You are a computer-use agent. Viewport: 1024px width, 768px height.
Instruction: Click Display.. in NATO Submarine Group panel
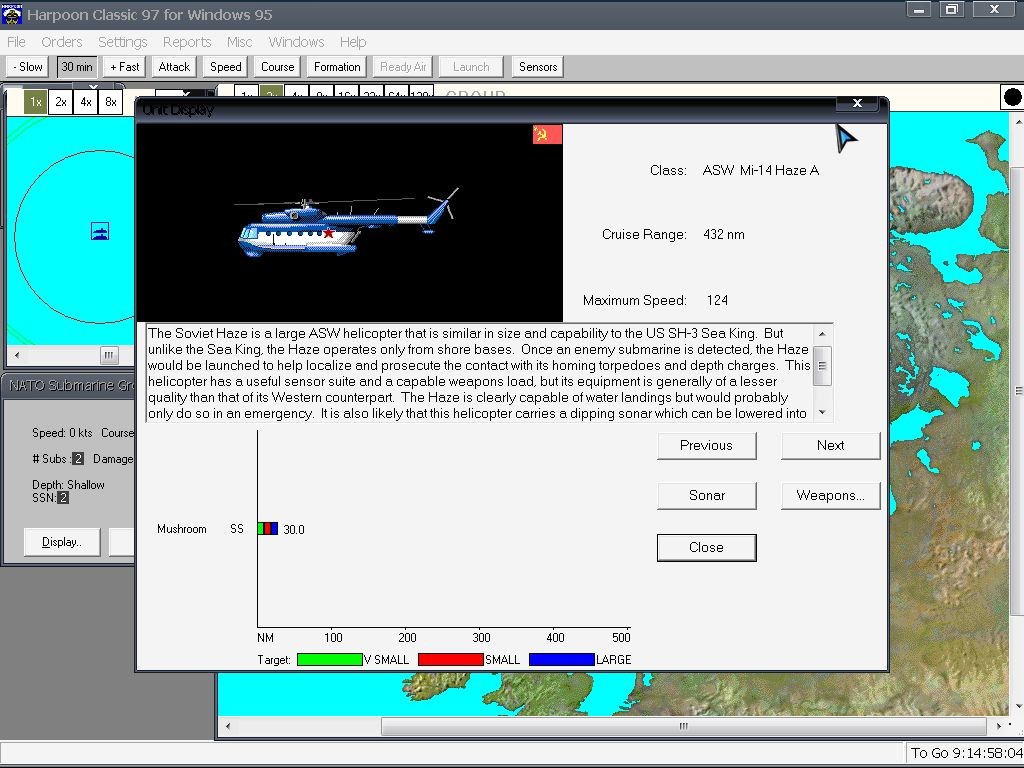tap(62, 542)
